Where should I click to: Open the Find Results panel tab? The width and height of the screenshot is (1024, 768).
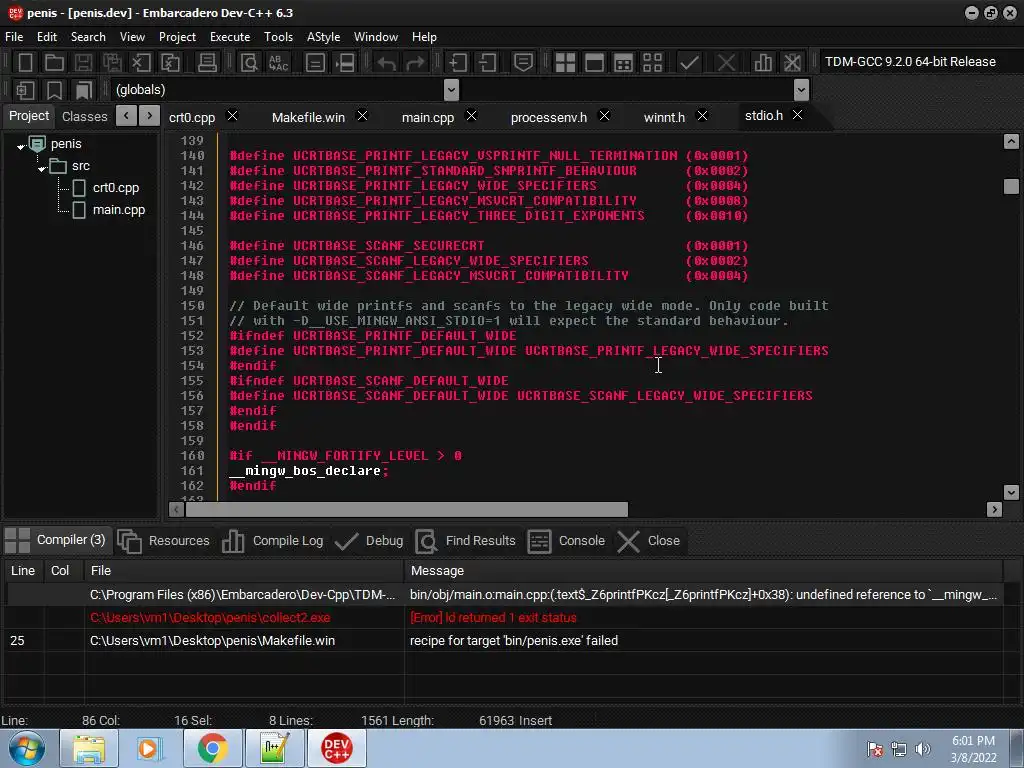(x=466, y=541)
